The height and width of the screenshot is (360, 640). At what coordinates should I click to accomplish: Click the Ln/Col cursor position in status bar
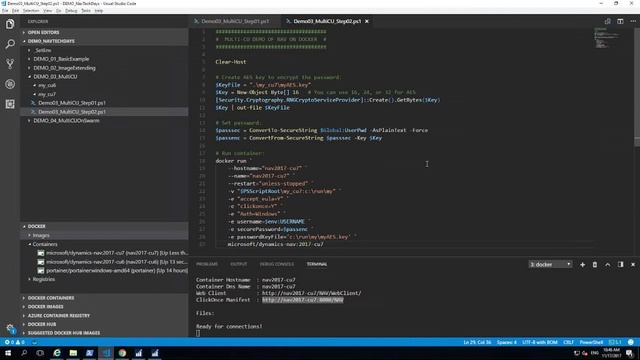pos(478,342)
